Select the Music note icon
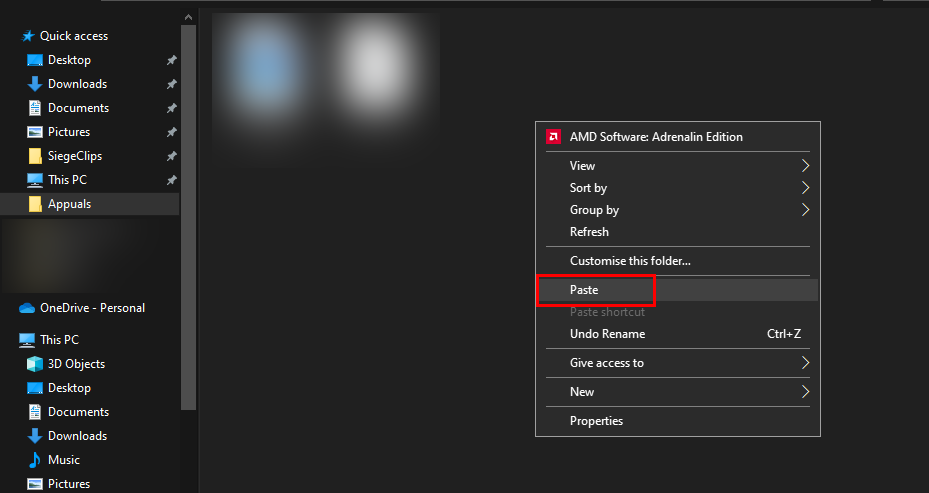The image size is (929, 493). click(35, 460)
